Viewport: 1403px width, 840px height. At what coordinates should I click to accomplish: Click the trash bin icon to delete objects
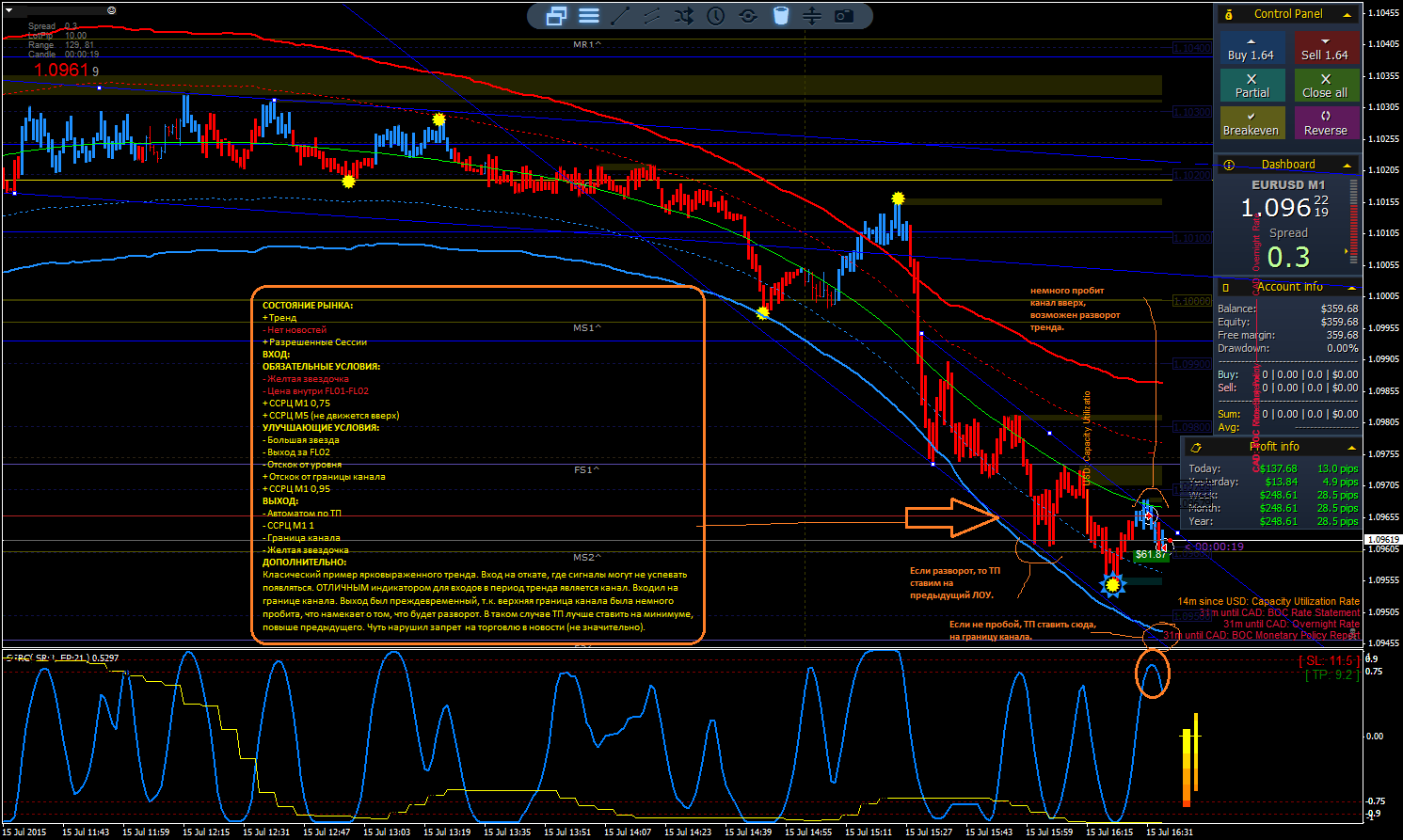(781, 16)
